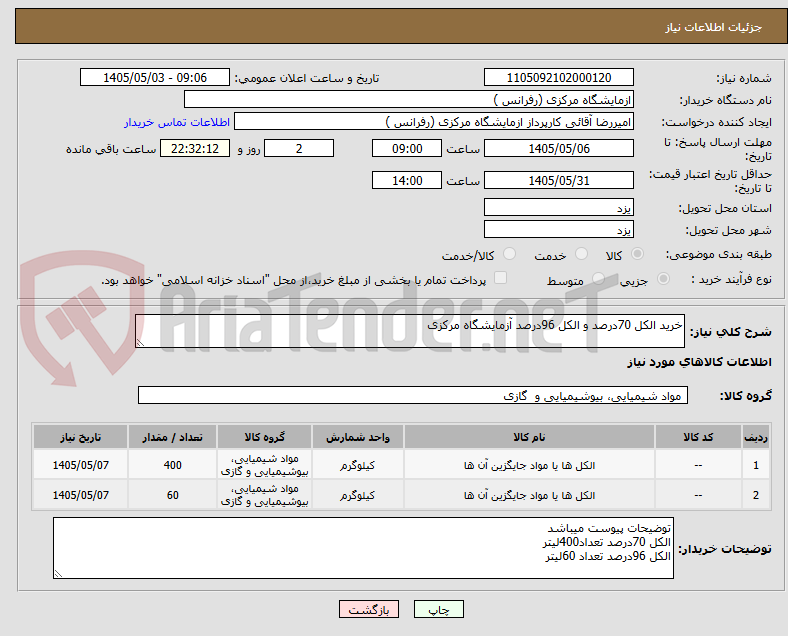Image resolution: width=788 pixels, height=636 pixels.
Task: Click the delivery province field یزد
Action: click(558, 207)
